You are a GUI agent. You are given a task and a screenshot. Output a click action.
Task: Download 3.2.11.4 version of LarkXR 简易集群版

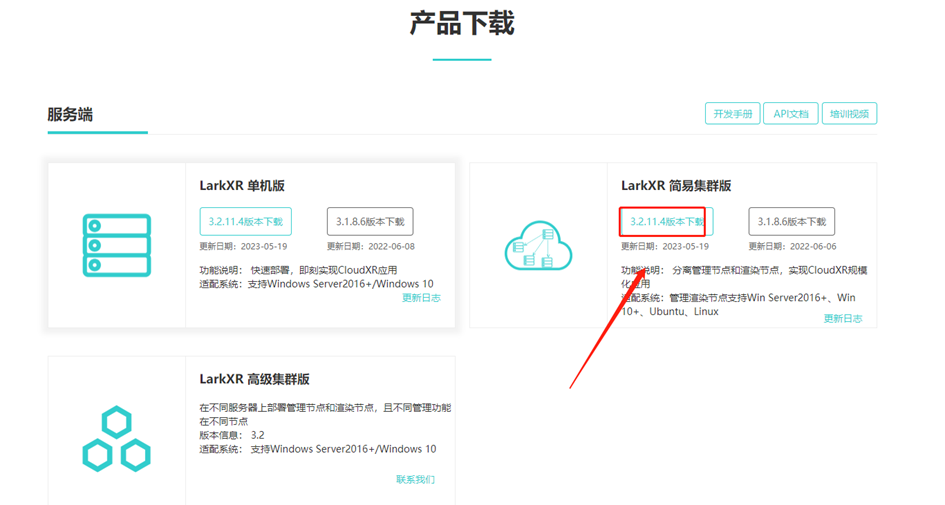tap(667, 222)
